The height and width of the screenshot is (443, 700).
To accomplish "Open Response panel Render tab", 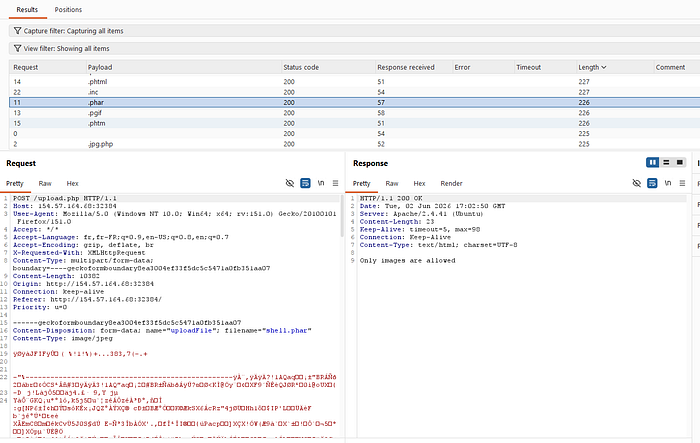I will point(451,183).
